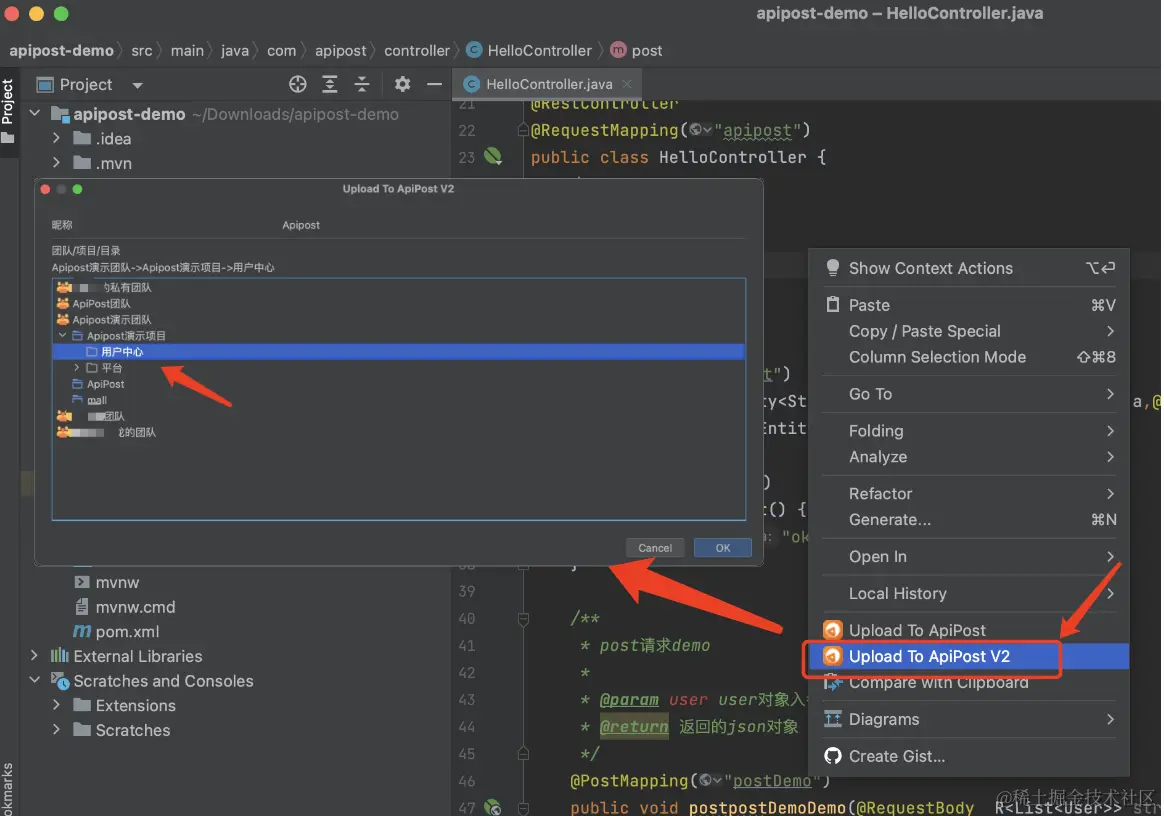The image size is (1164, 816).
Task: Expand the .idea folder
Action: coord(56,138)
